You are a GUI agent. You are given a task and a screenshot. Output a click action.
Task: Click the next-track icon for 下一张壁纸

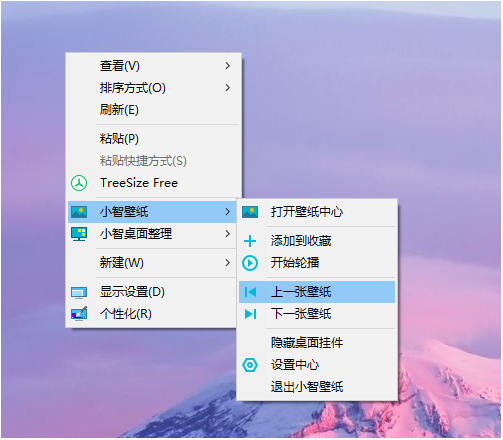250,314
